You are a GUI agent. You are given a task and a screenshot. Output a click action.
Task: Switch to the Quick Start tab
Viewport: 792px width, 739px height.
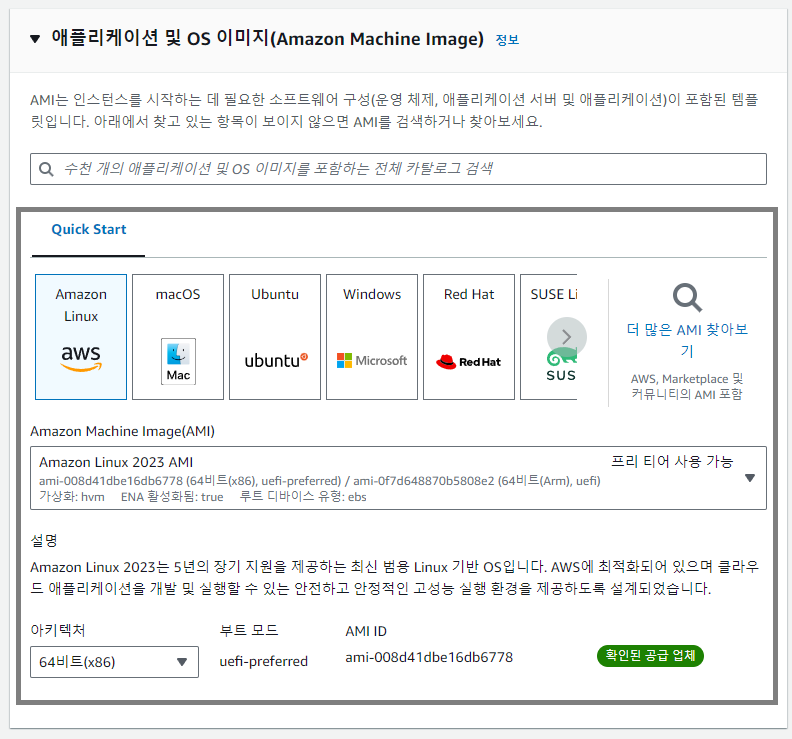(88, 229)
